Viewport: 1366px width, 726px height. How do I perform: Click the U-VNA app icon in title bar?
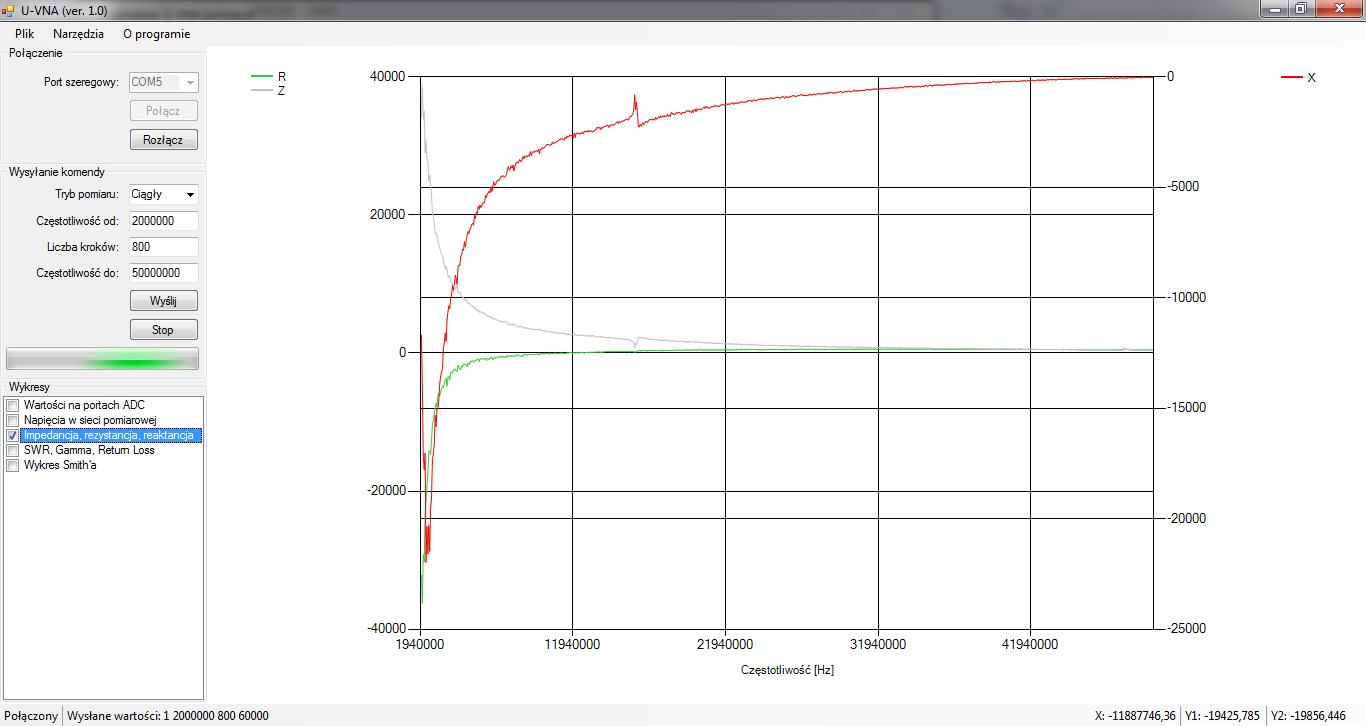click(9, 8)
